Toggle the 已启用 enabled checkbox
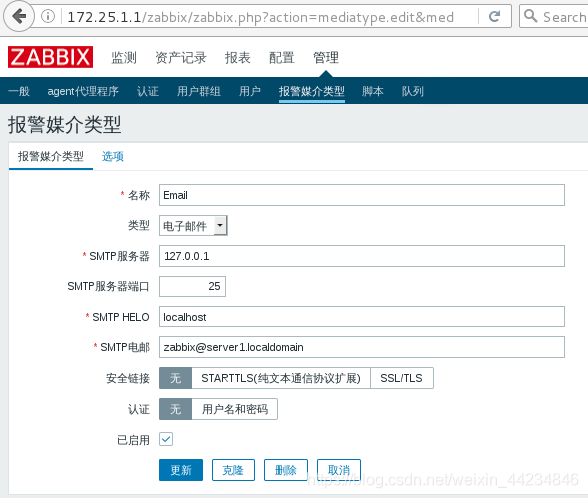Screen dimensions: 588x498 [166, 439]
